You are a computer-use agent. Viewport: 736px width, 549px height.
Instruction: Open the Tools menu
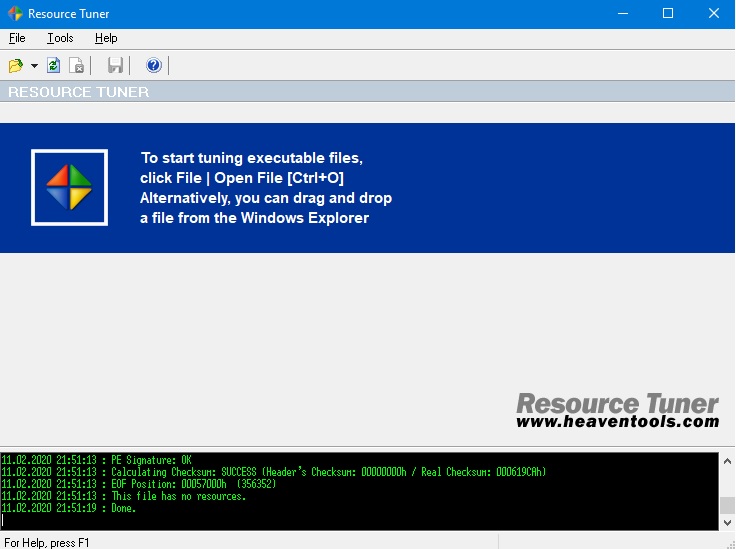coord(60,38)
